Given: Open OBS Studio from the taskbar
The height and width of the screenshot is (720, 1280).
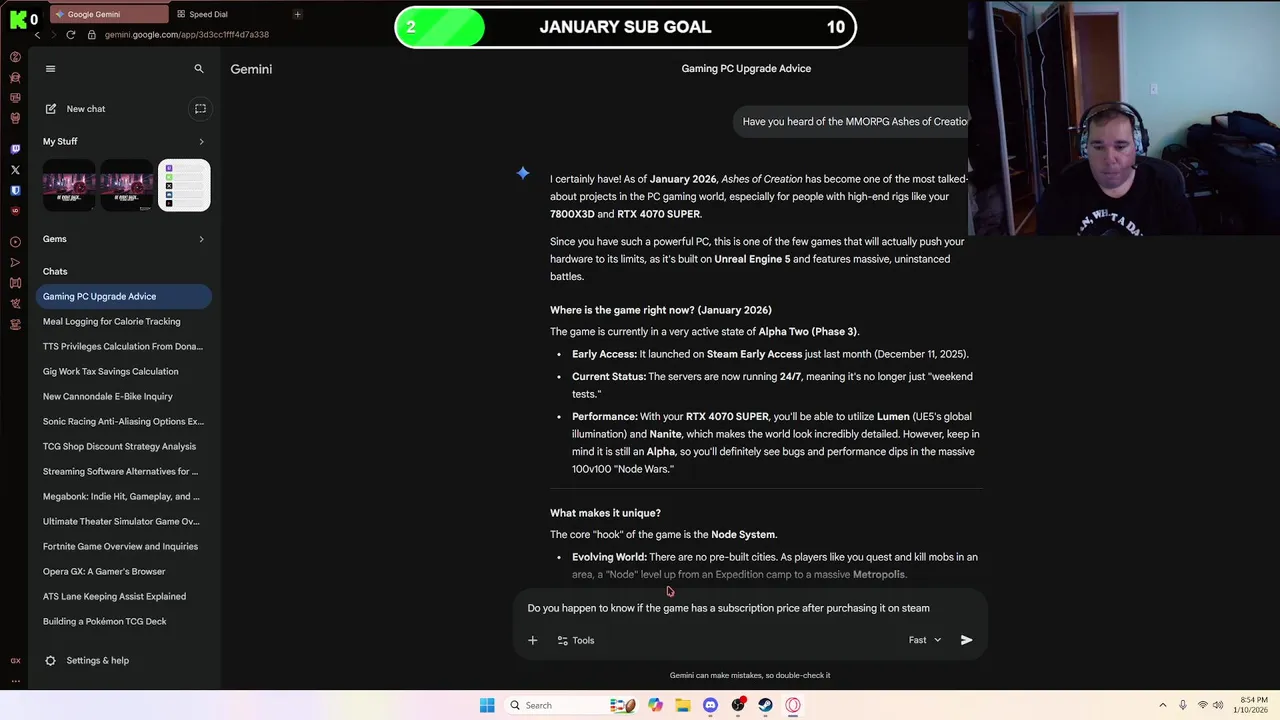Looking at the screenshot, I should 738,705.
